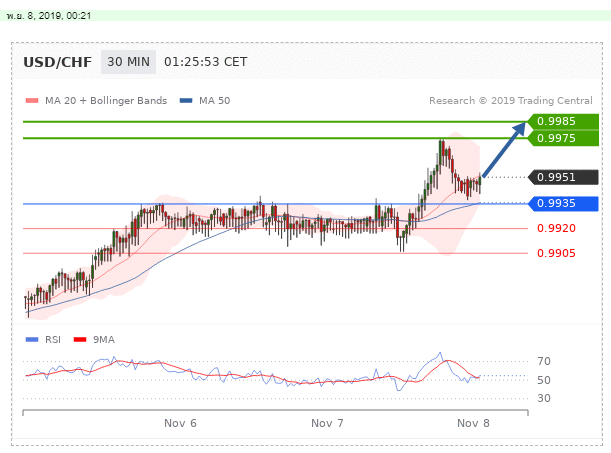Click the Research © 2019 Trading Central credit
The image size is (611, 453).
point(510,101)
